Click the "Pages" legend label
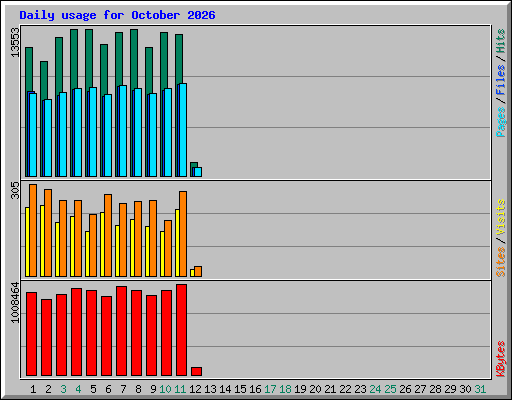The image size is (512, 400). click(x=500, y=122)
